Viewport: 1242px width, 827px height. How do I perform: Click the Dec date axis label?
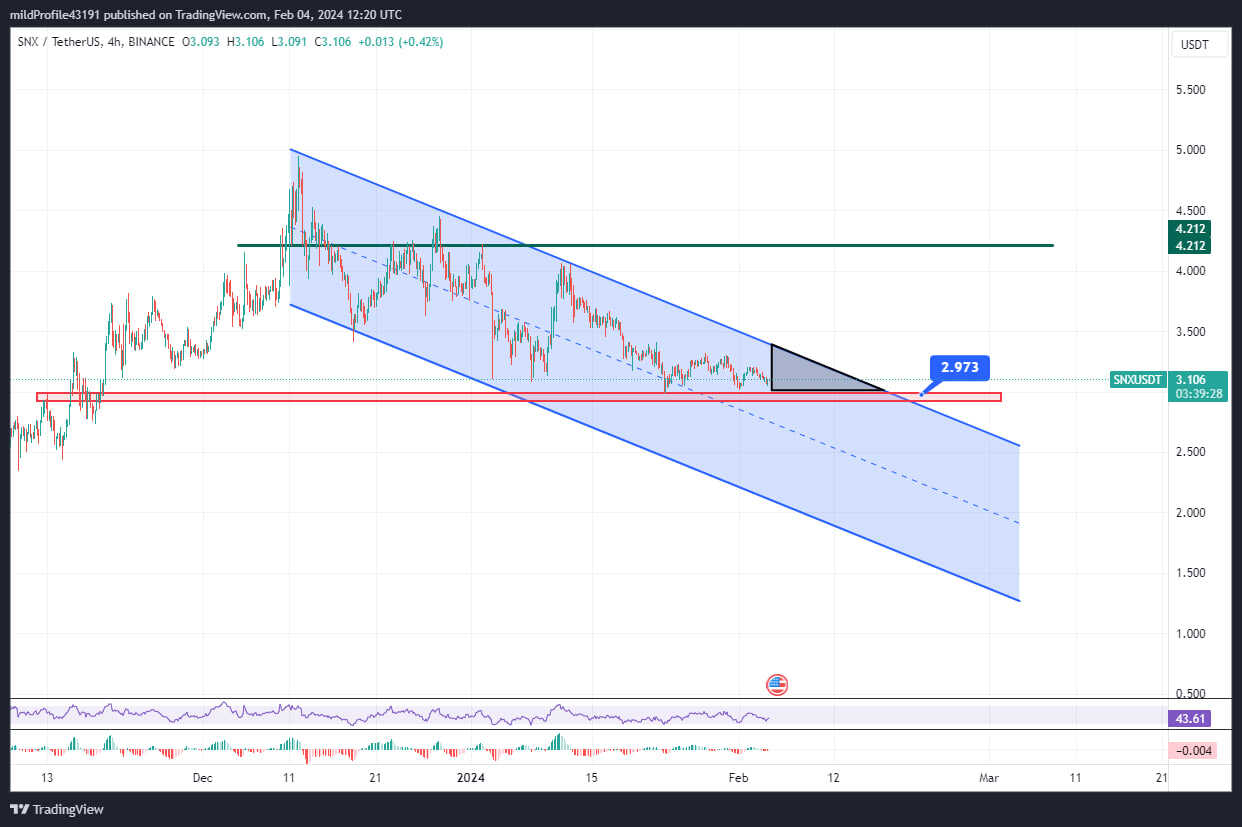pos(203,778)
